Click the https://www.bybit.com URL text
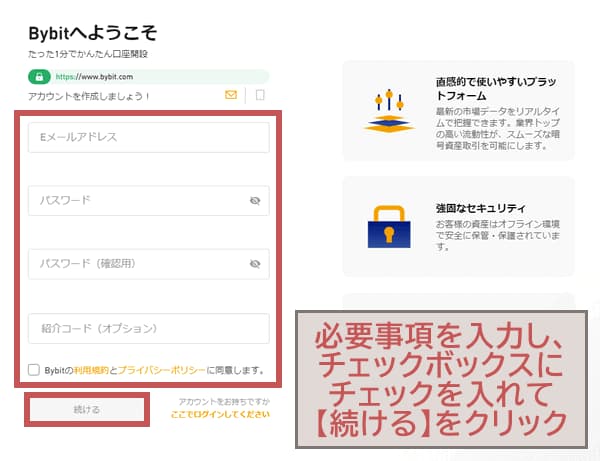 95,77
